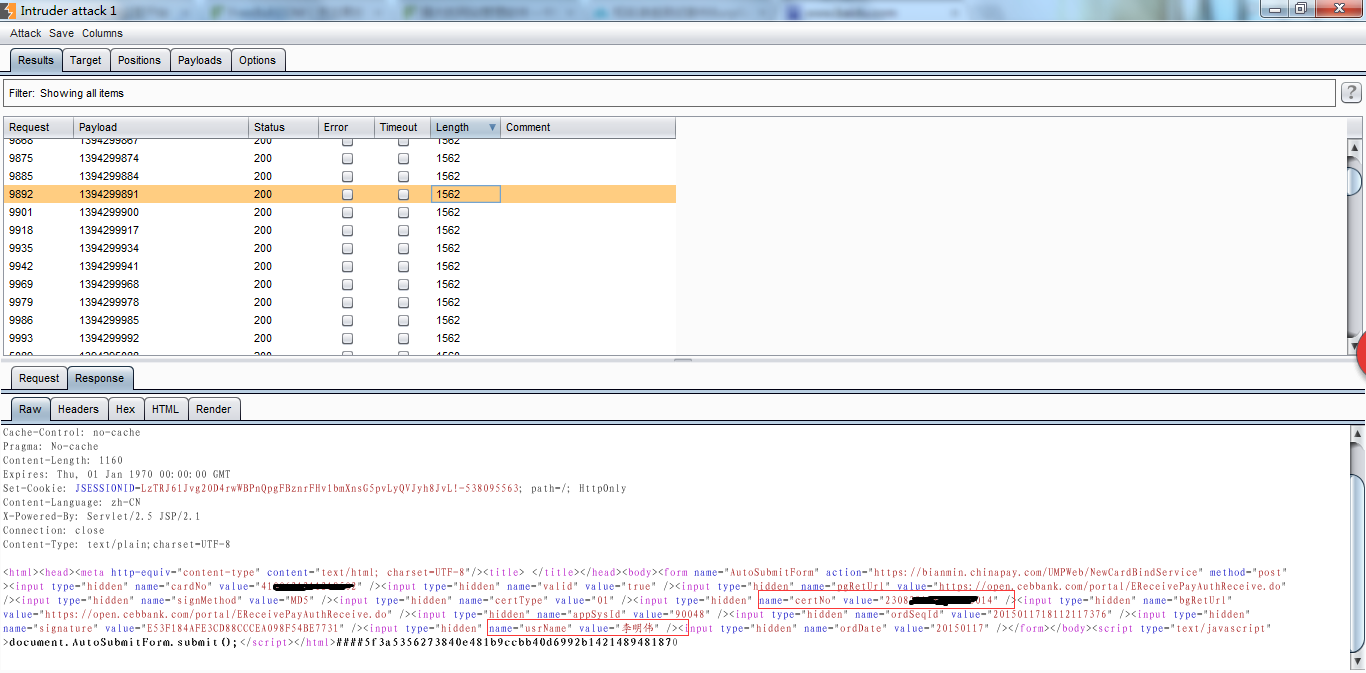Sort by the Timeout column header
The image size is (1366, 673).
403,127
